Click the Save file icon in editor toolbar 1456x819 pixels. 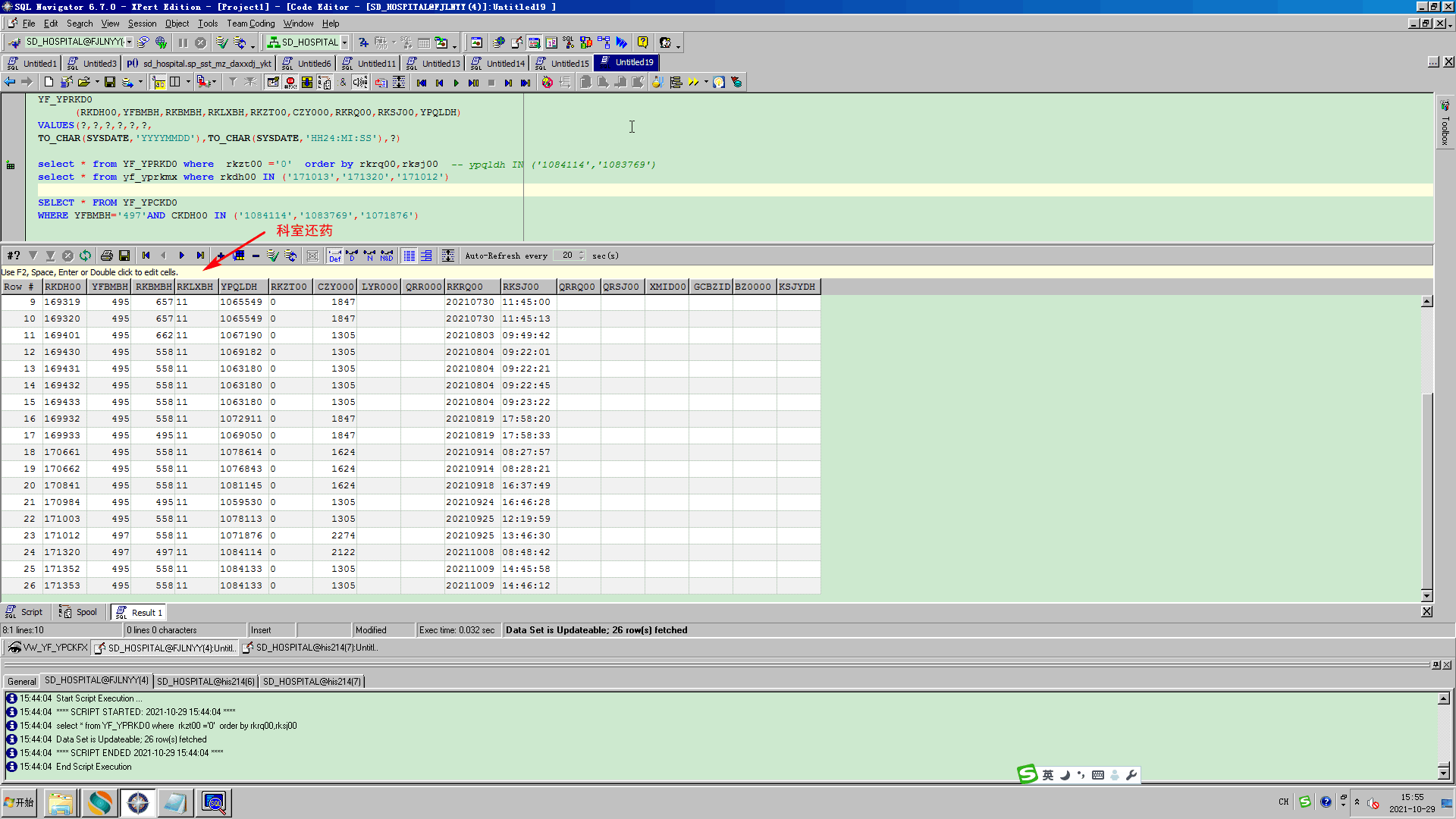pyautogui.click(x=110, y=82)
